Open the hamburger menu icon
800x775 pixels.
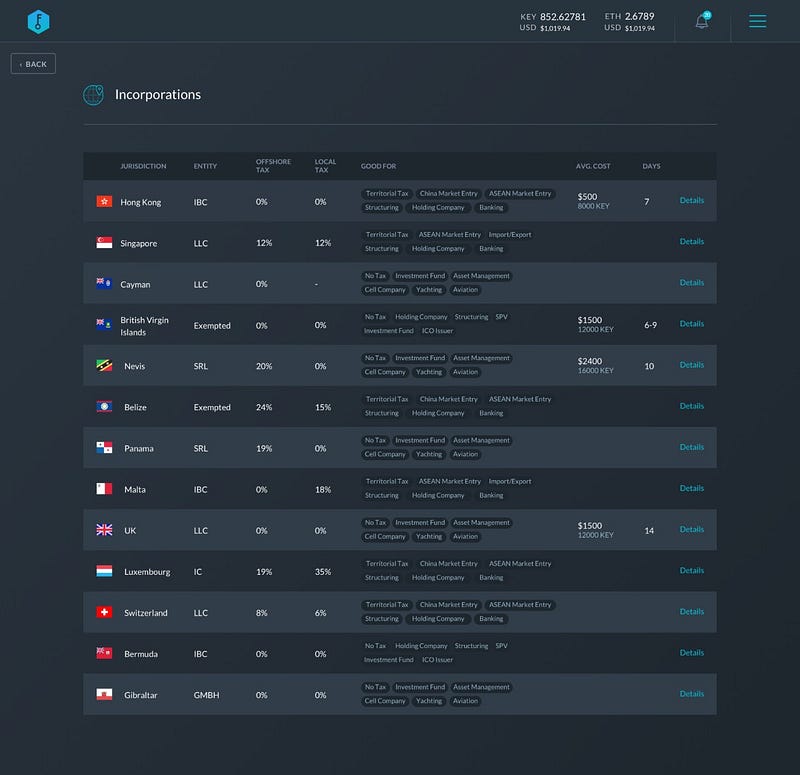point(757,21)
